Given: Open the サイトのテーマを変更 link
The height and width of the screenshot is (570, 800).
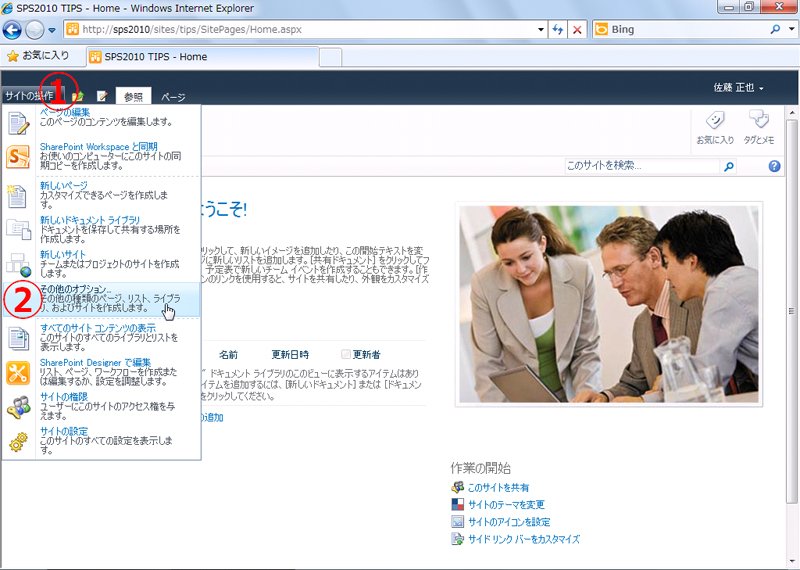Looking at the screenshot, I should pyautogui.click(x=506, y=505).
